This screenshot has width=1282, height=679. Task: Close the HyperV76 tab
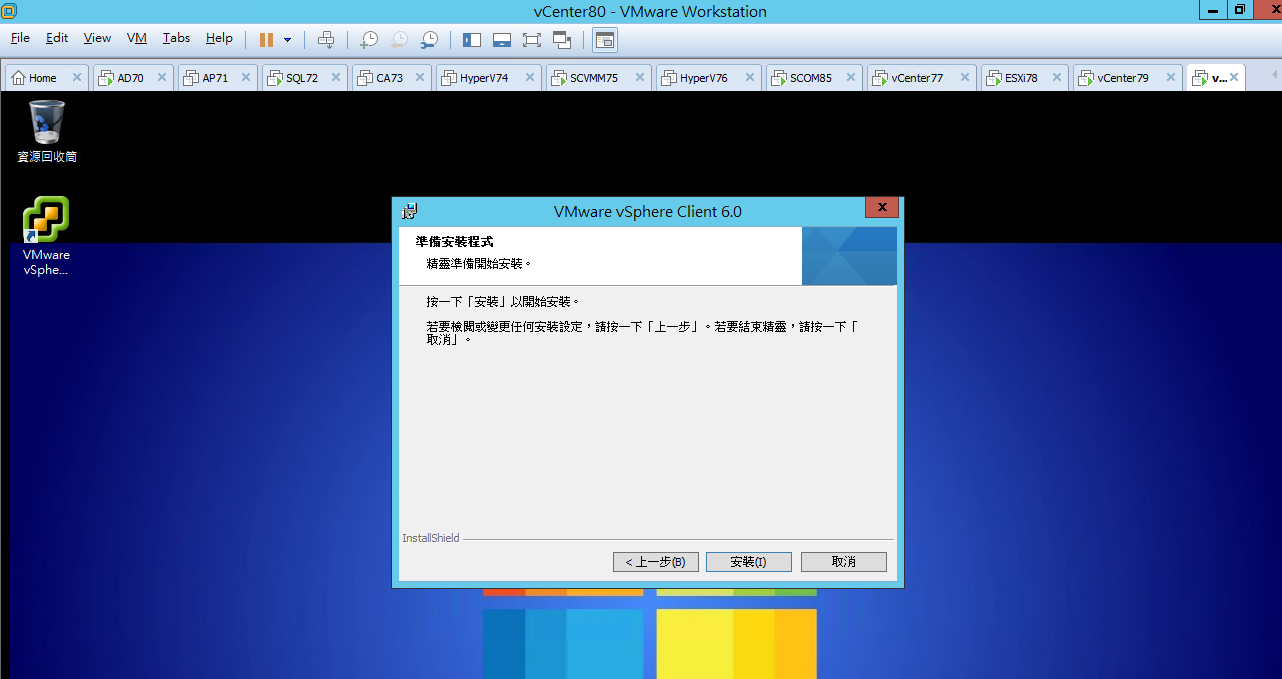pyautogui.click(x=750, y=77)
